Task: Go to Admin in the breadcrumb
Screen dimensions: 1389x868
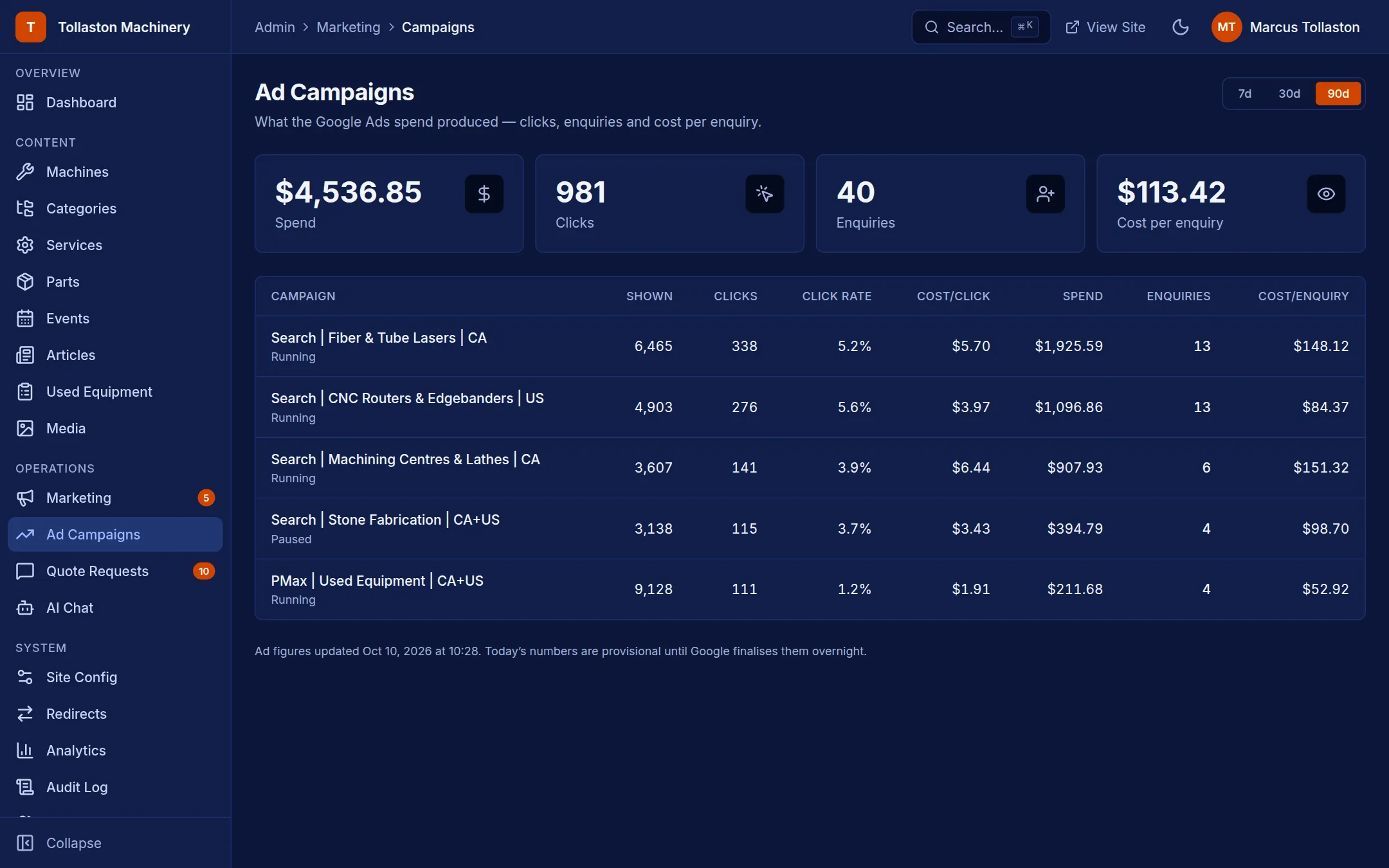Action: point(275,27)
